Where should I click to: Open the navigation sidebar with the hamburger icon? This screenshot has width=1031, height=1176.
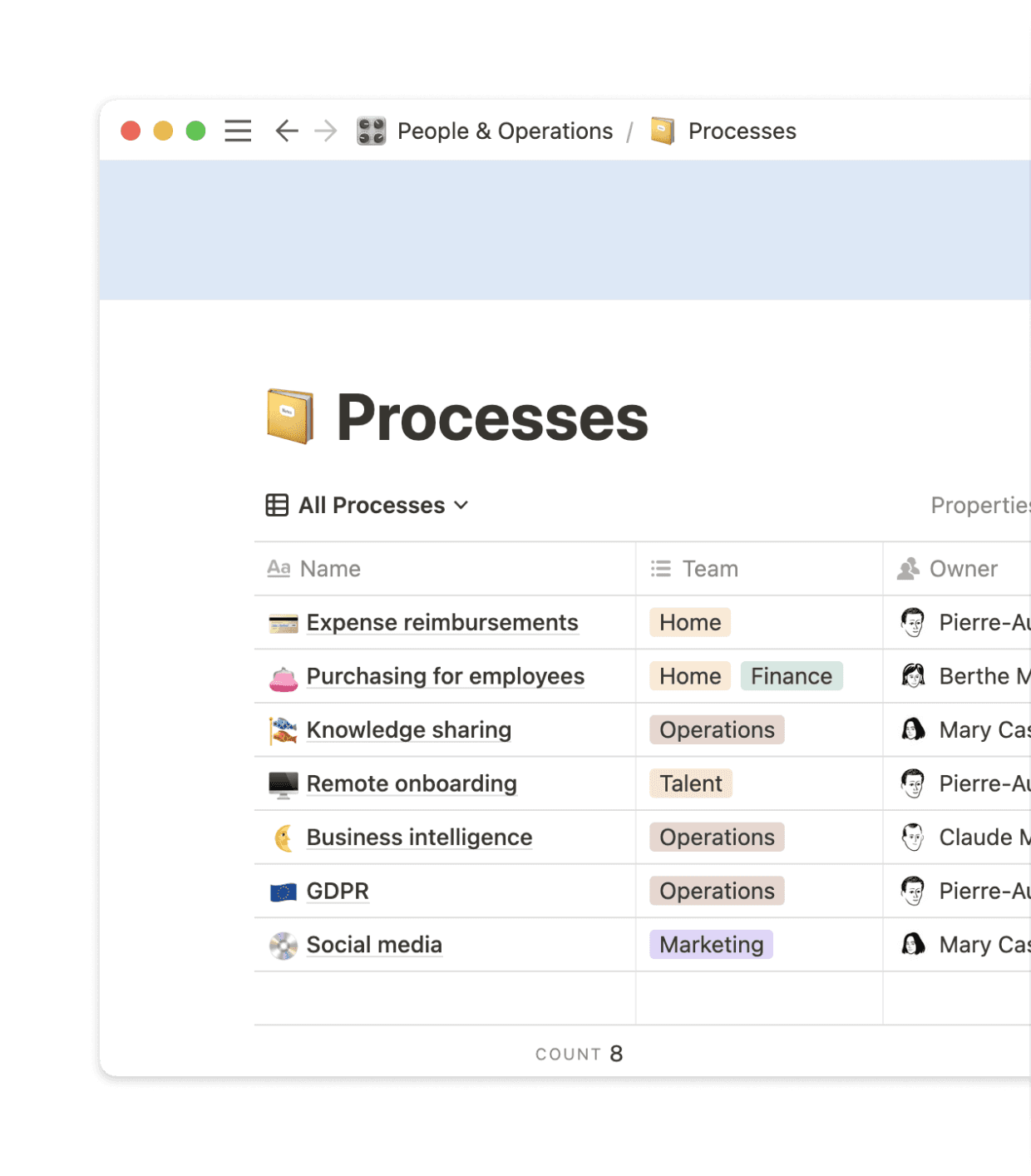coord(238,131)
